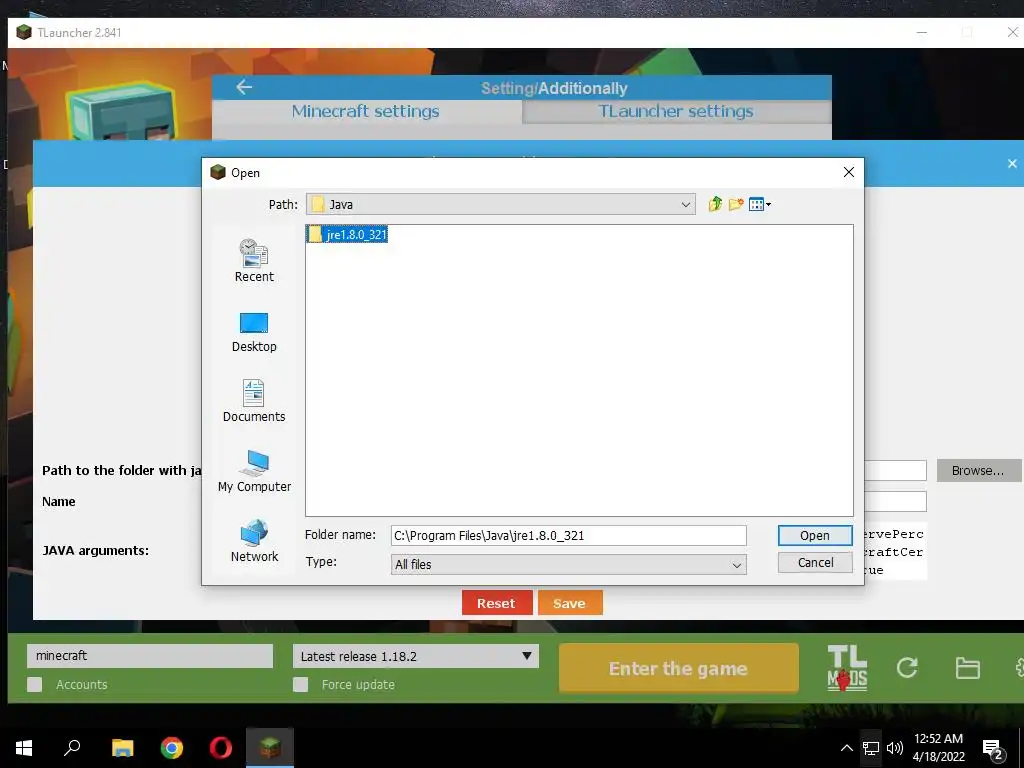Open Network location

pos(254,541)
